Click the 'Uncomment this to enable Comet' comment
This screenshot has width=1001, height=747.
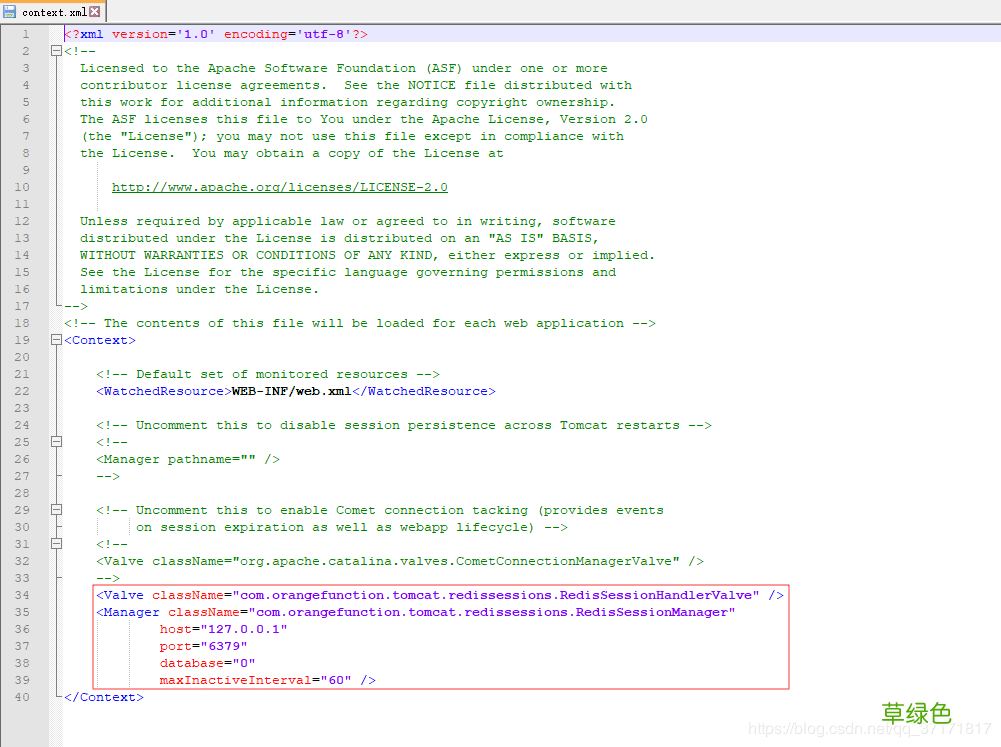click(x=380, y=510)
